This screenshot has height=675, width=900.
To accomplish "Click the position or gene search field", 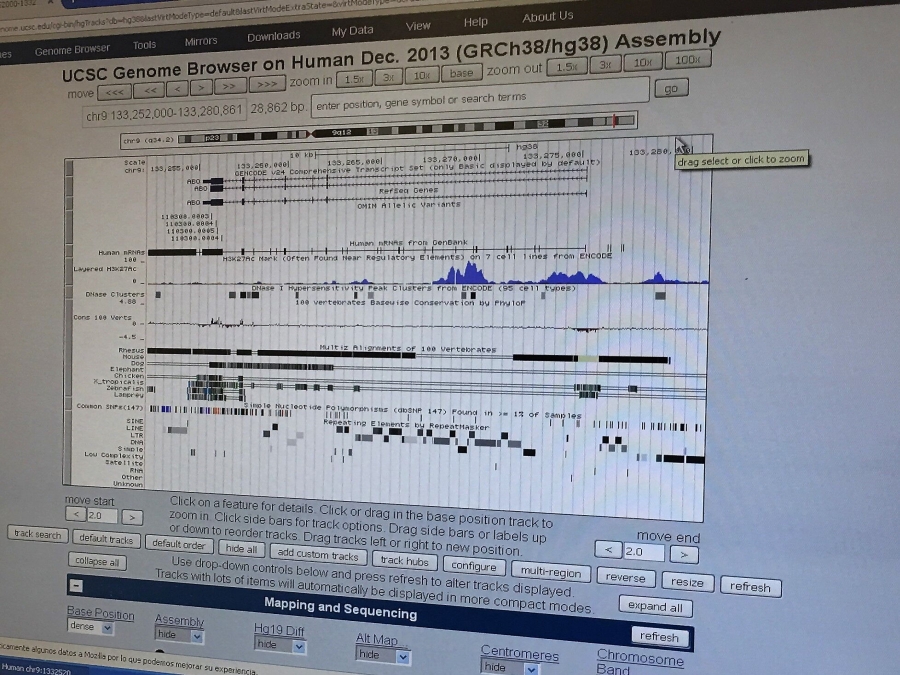I will (x=480, y=98).
